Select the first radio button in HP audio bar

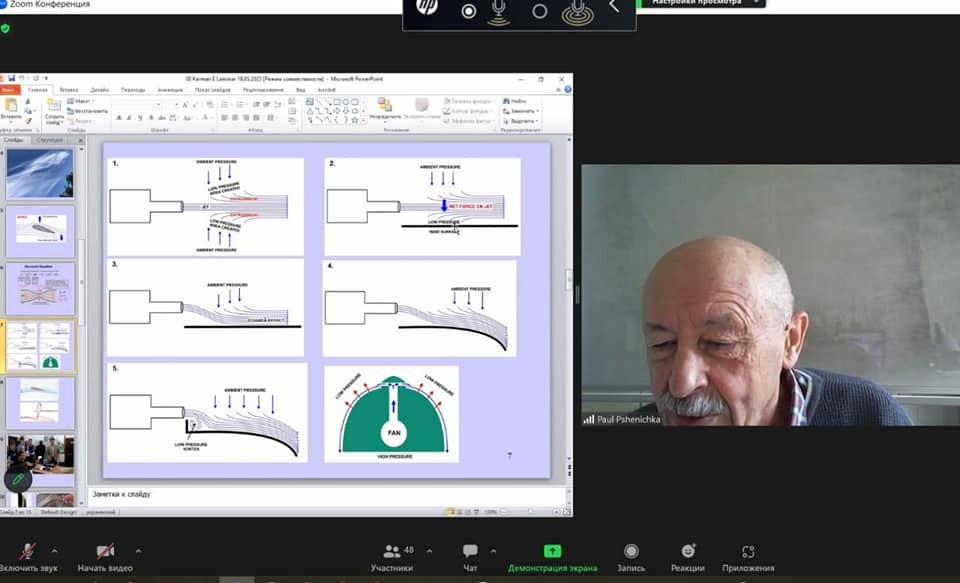pos(468,12)
